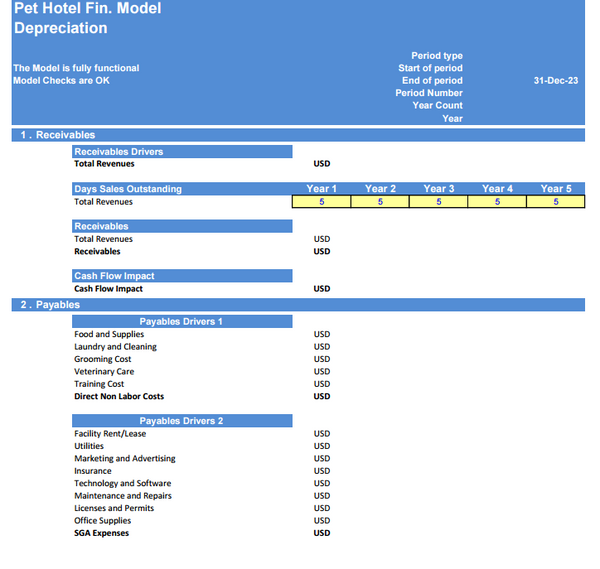Click the 1. Receivables section header
600x569 pixels.
pos(59,135)
